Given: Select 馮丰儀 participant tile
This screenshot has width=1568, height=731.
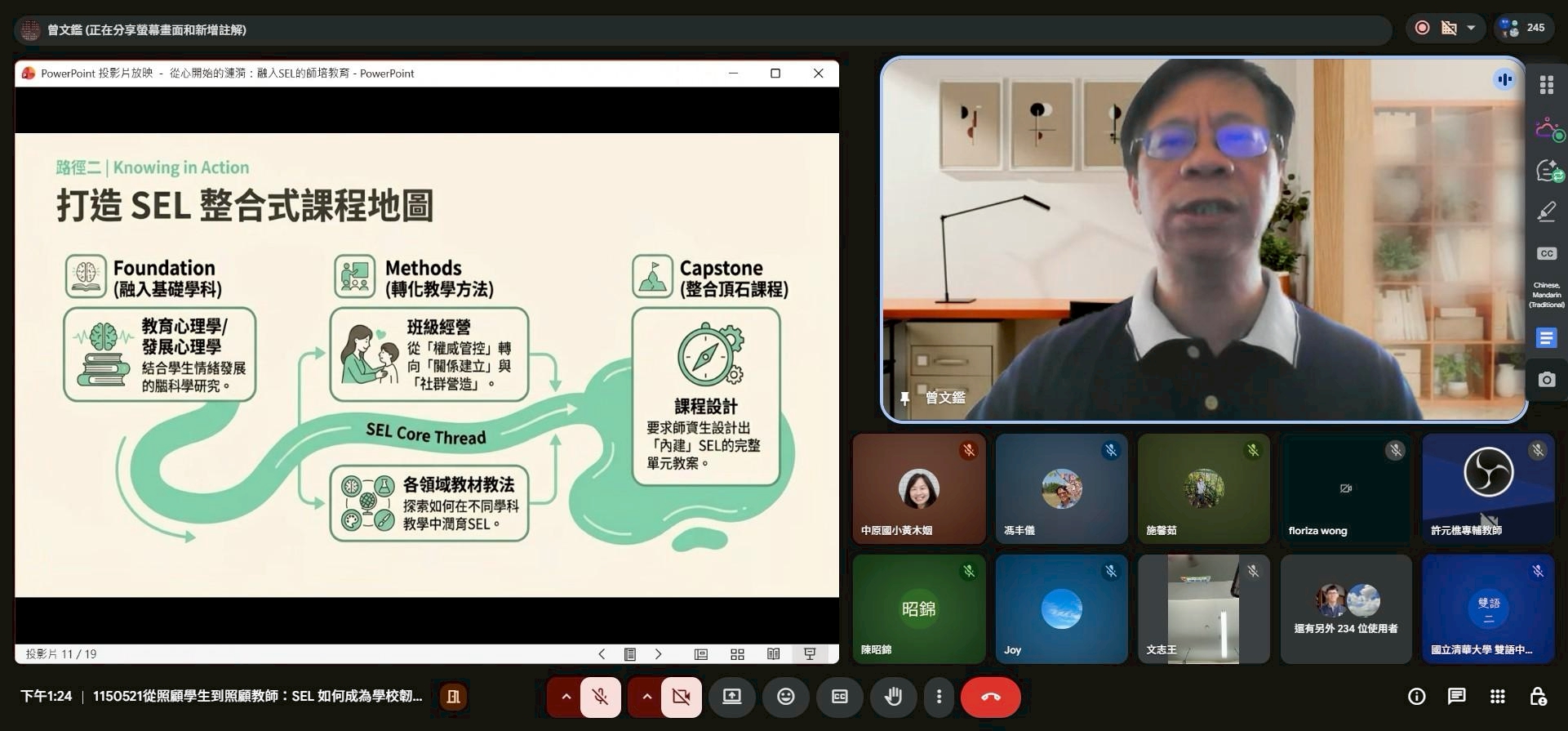Looking at the screenshot, I should 1061,488.
